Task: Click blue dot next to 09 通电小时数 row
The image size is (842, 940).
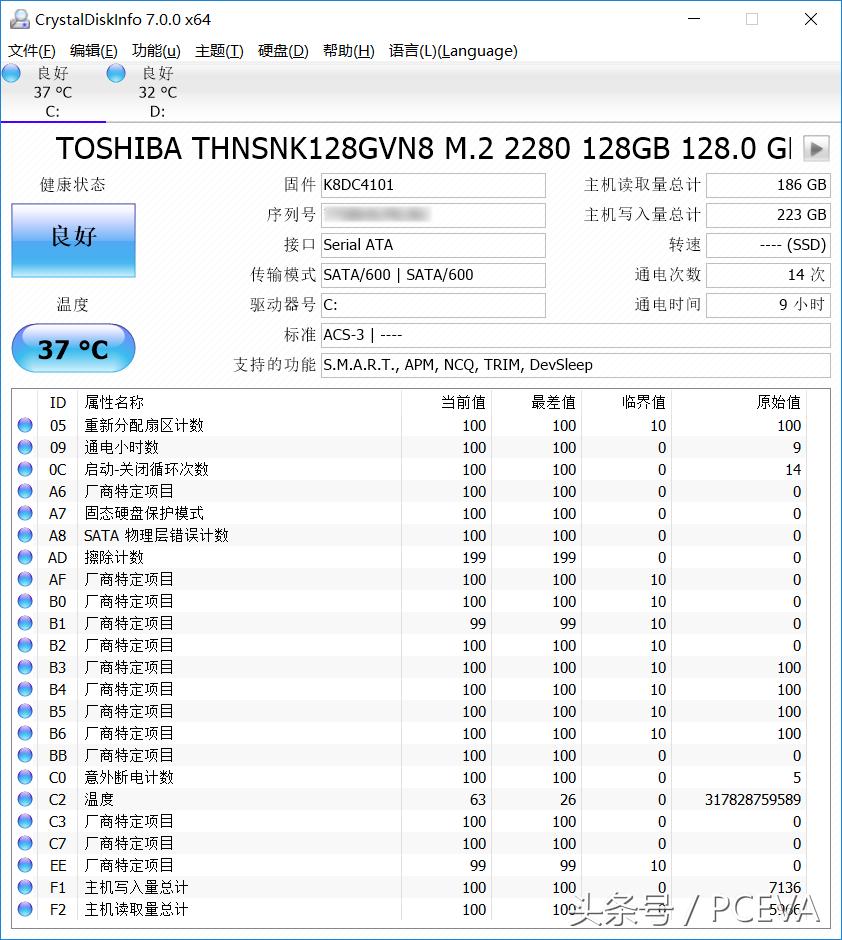Action: click(x=25, y=447)
